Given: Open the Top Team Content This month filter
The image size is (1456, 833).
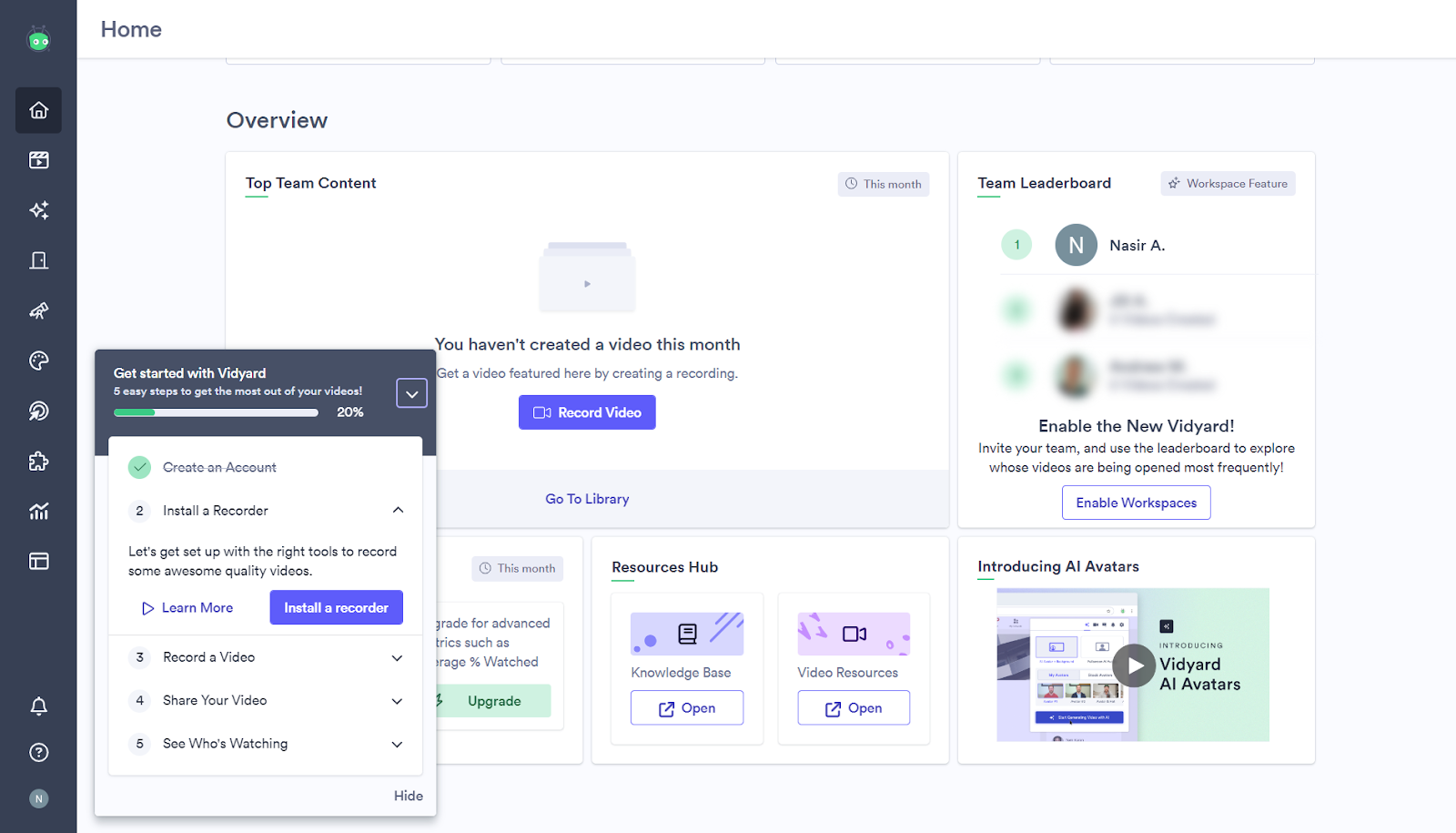Looking at the screenshot, I should (884, 184).
